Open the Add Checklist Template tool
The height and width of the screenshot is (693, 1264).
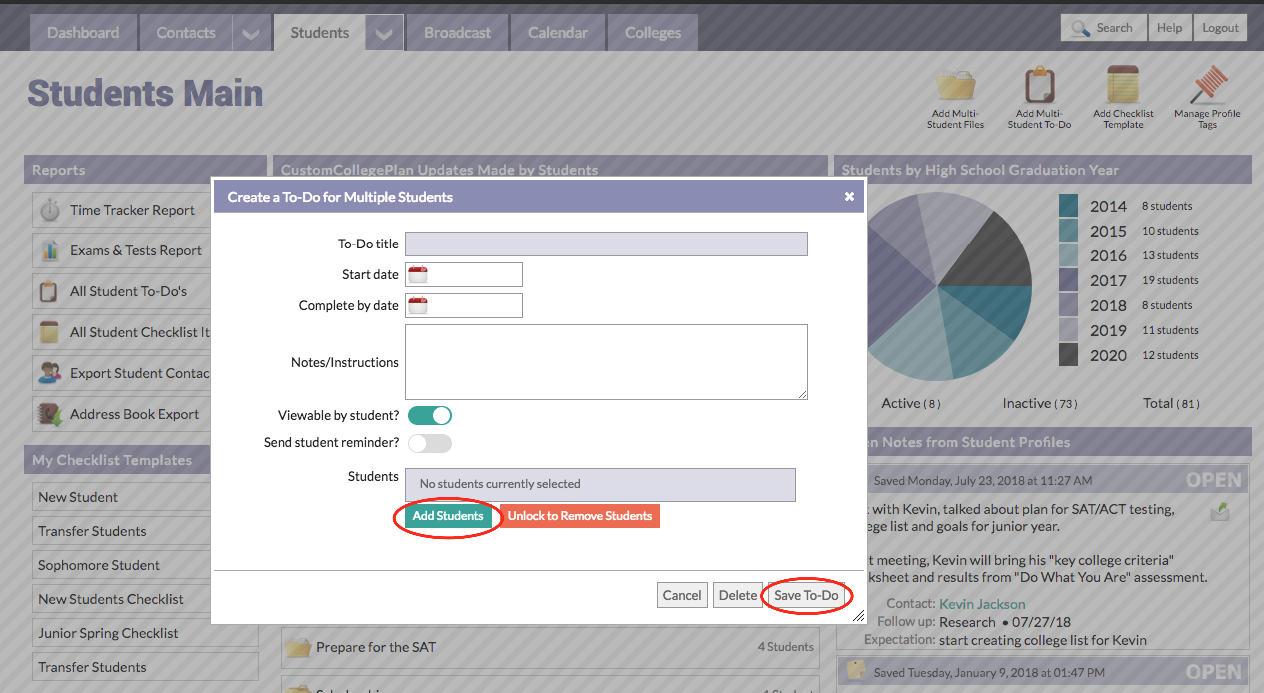point(1122,96)
